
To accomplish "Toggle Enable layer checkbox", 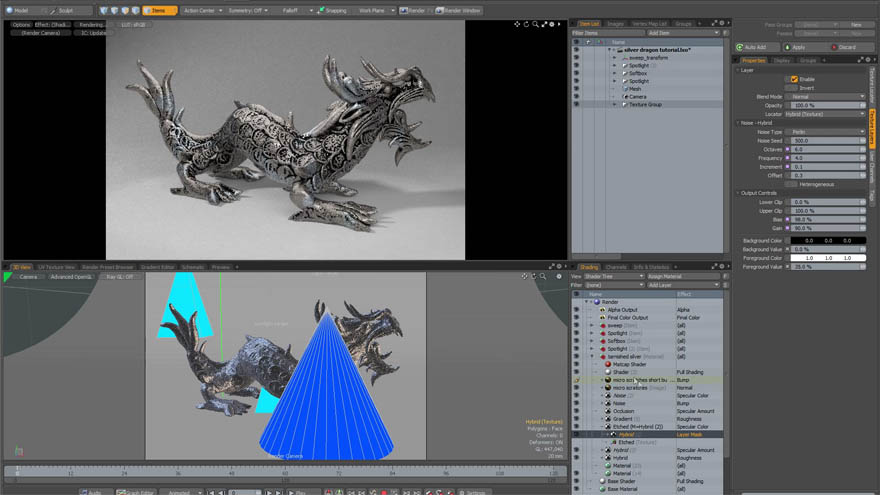I will 794,79.
